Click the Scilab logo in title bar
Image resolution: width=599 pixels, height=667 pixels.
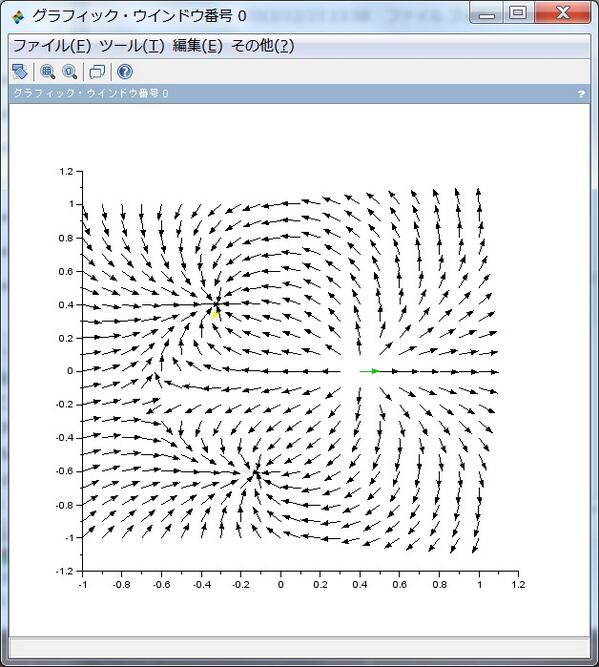(x=18, y=17)
